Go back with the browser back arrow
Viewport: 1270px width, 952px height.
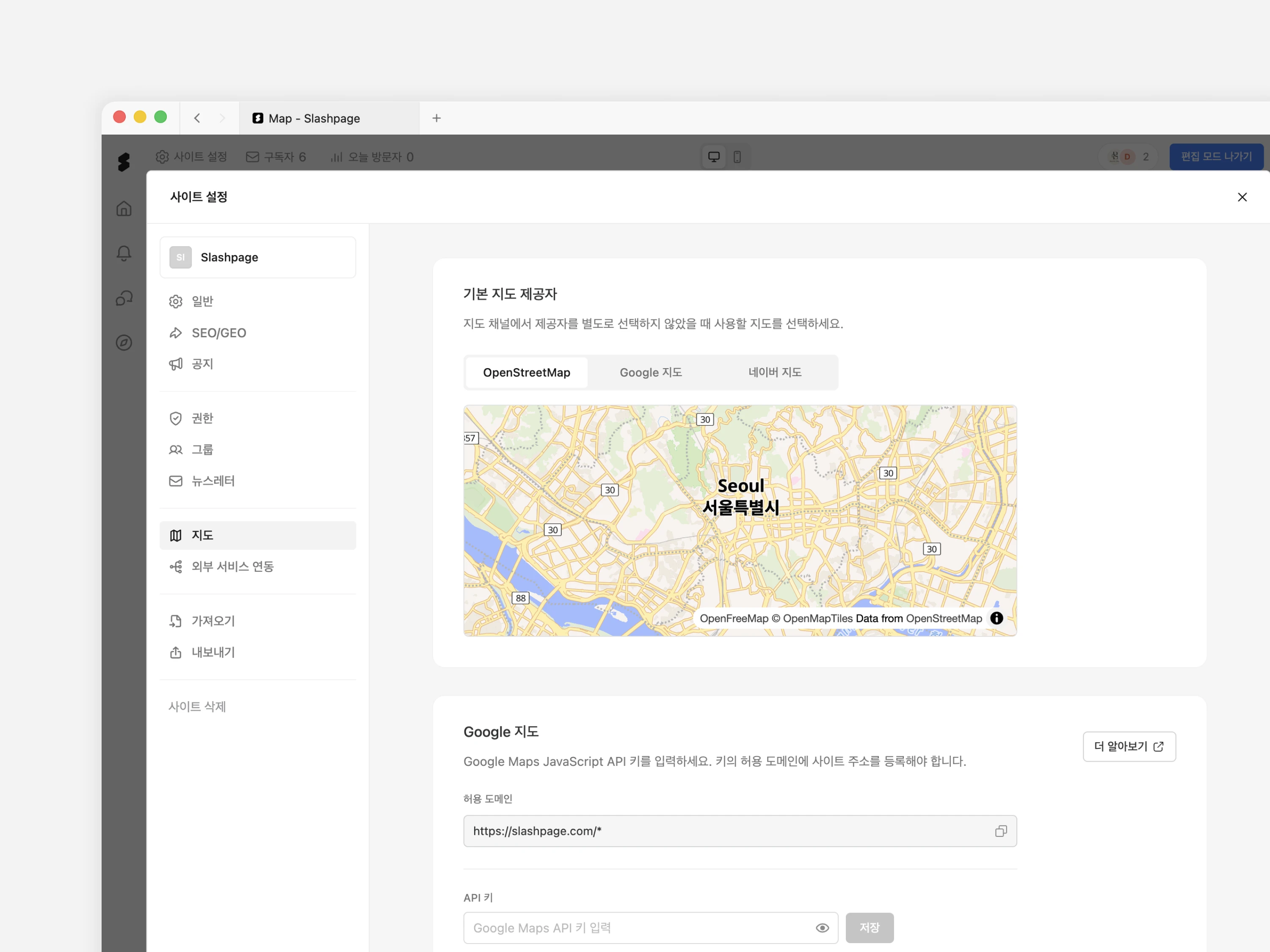point(197,118)
